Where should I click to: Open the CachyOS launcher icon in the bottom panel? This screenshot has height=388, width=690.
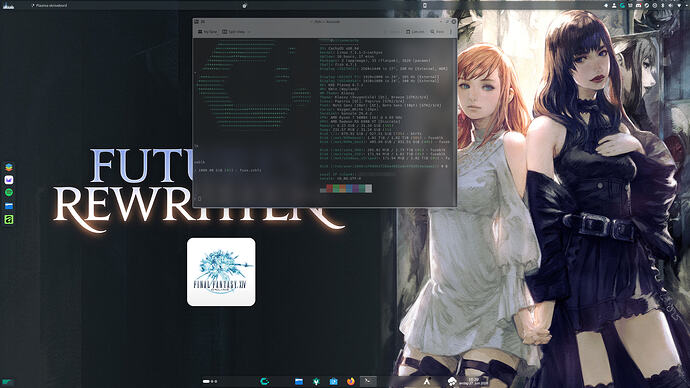264,381
